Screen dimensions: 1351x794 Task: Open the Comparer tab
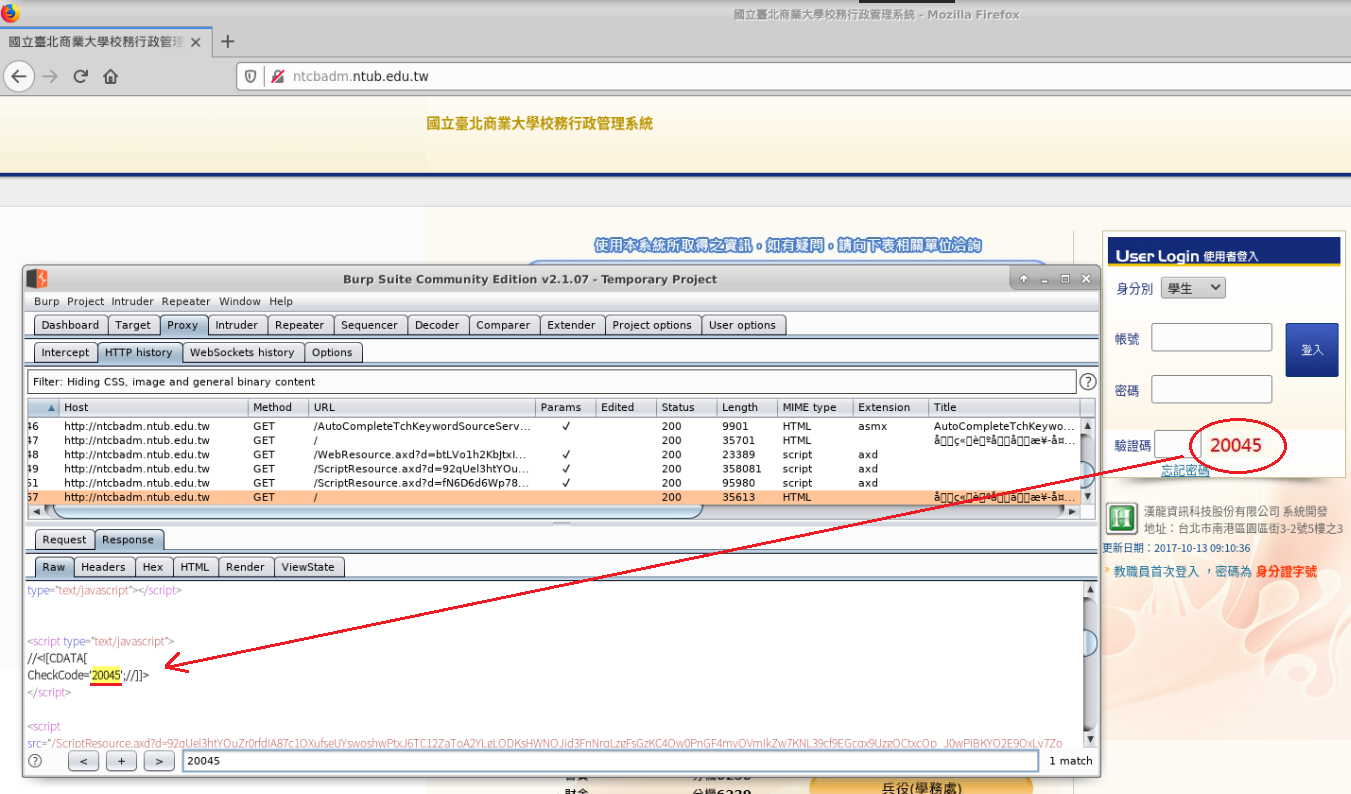click(504, 325)
